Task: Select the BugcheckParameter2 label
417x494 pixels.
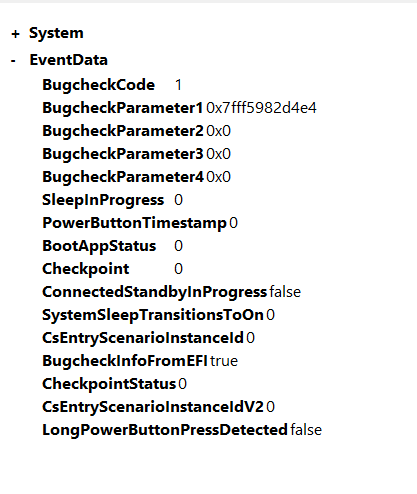Action: [123, 131]
